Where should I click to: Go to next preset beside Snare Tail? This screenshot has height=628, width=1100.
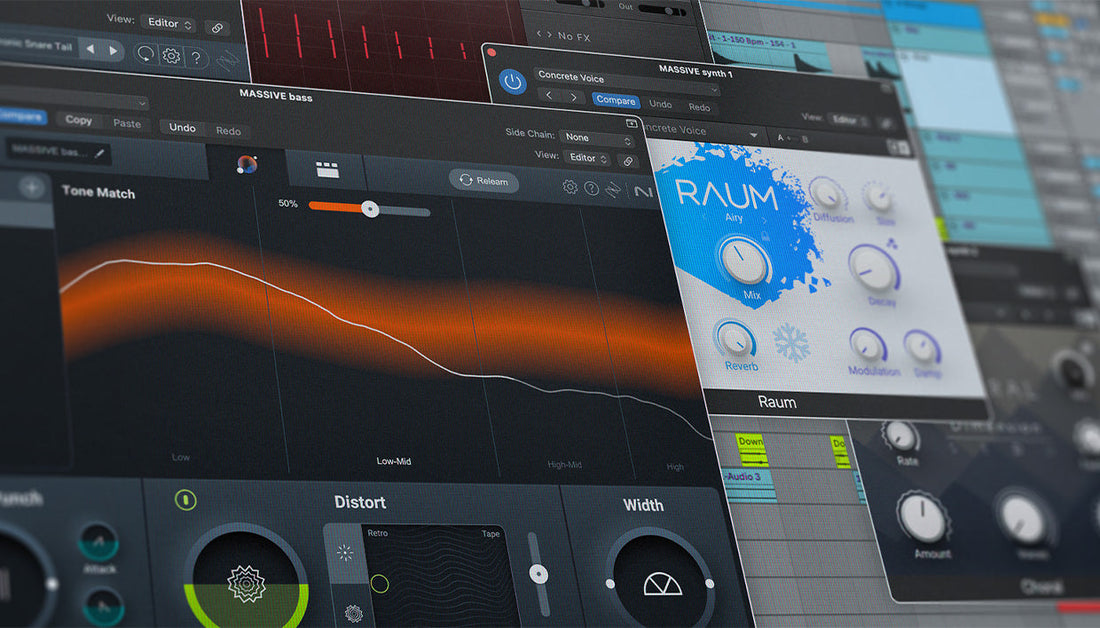click(x=114, y=51)
